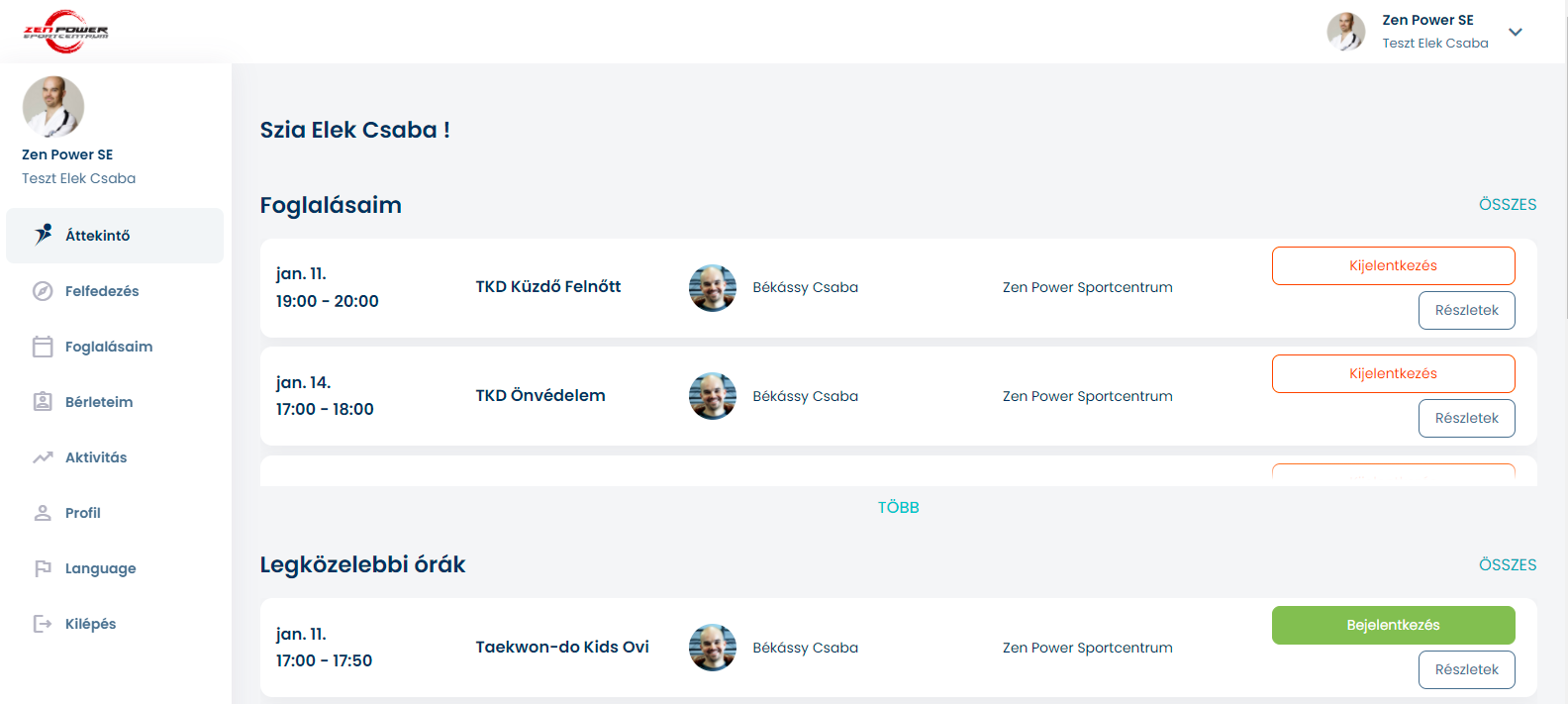Open the Felfedezés menu item
The image size is (1568, 704).
pos(102,291)
